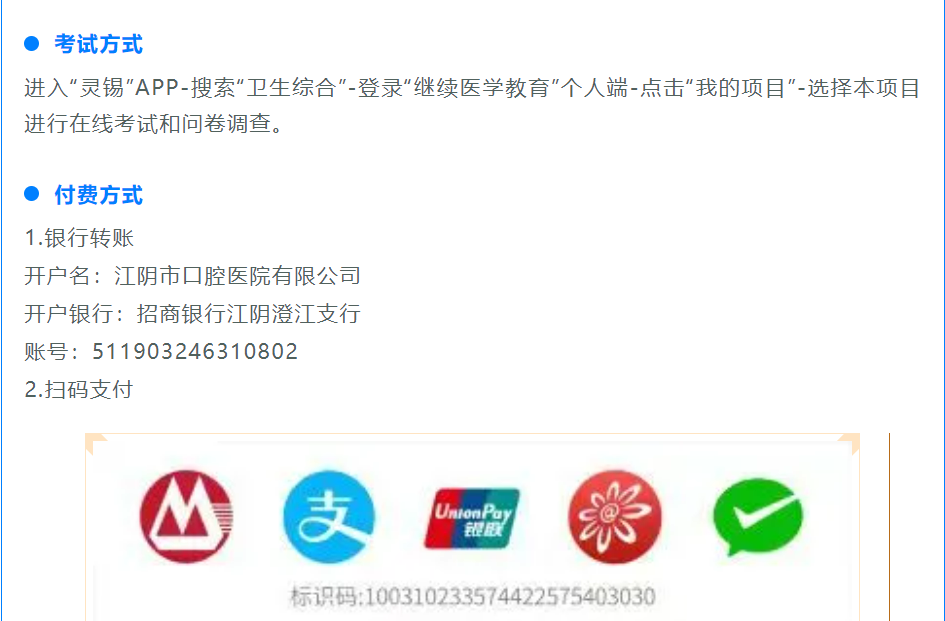Click the blue Alipay icon
The image size is (945, 621).
(329, 517)
